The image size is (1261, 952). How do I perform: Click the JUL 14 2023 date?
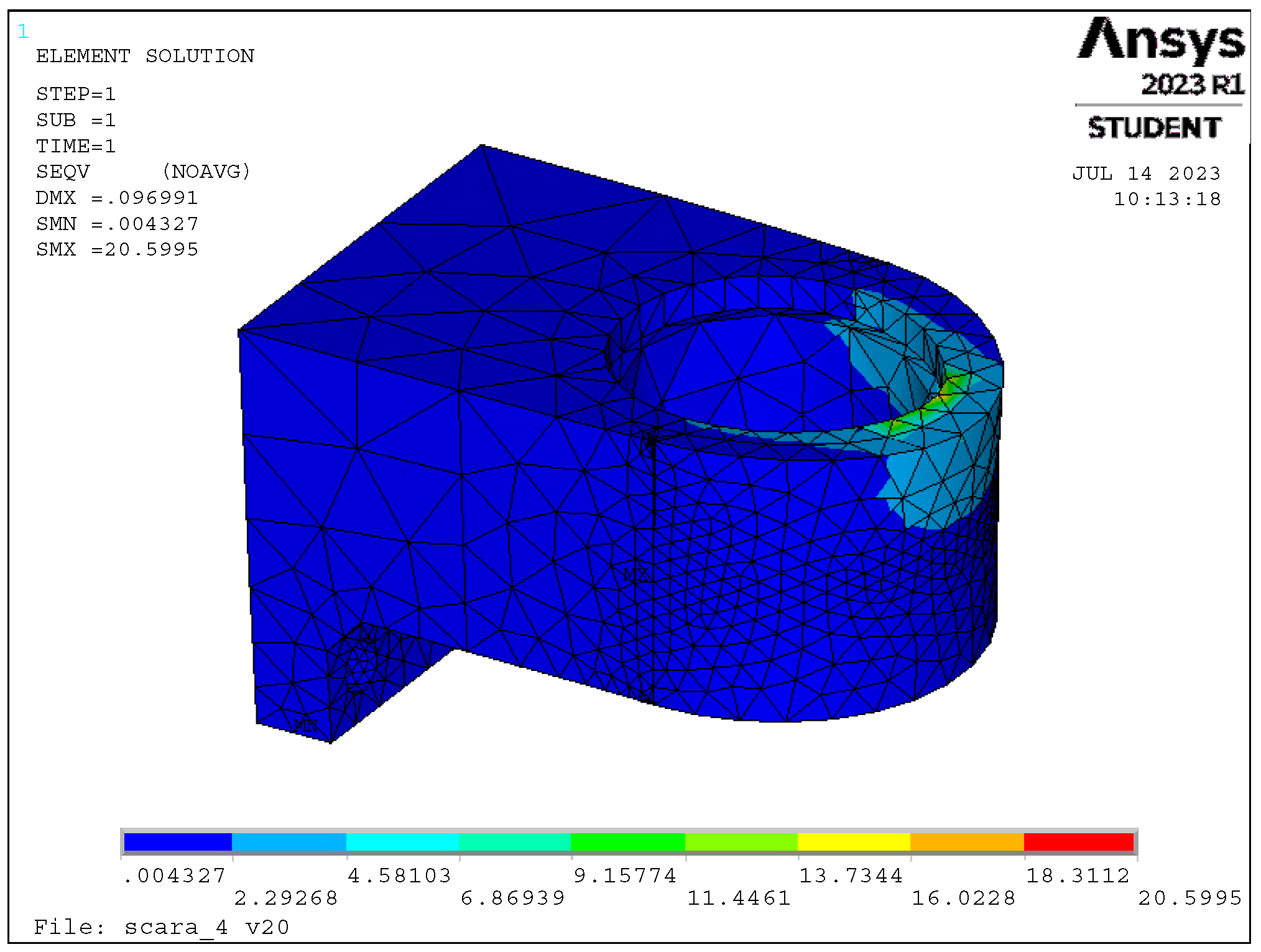[1146, 173]
